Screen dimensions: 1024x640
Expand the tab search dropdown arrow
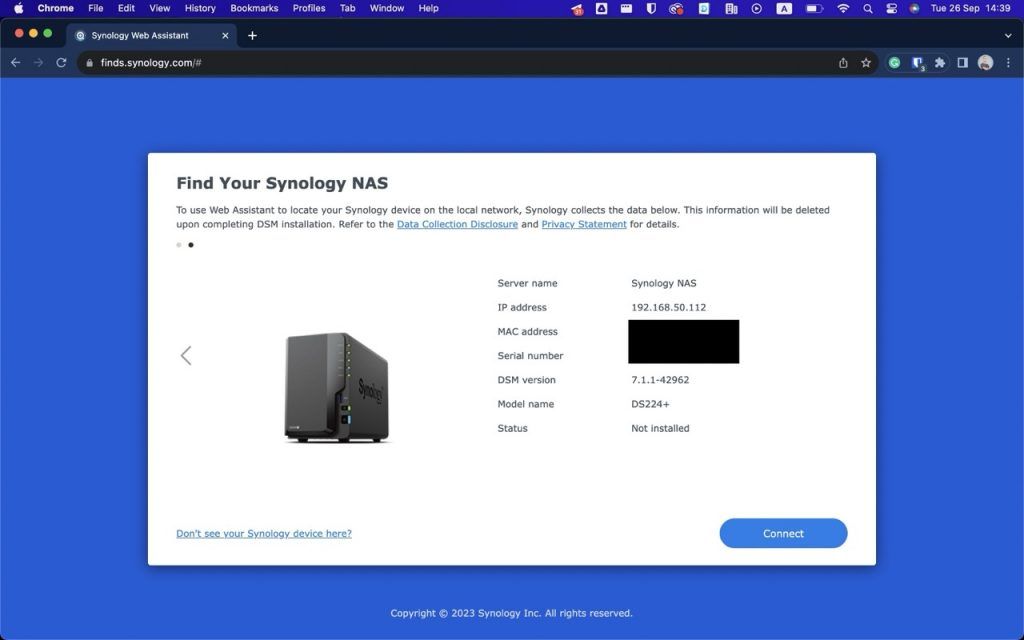(1008, 35)
